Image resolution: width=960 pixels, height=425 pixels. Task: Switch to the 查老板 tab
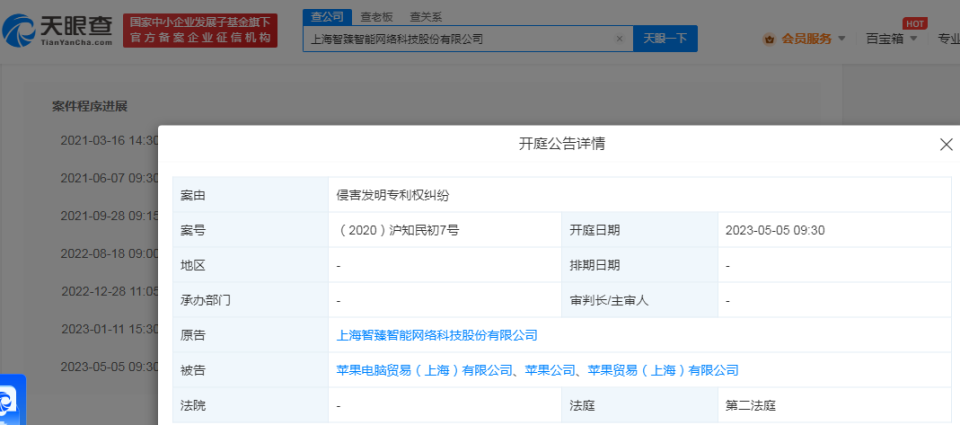(377, 17)
